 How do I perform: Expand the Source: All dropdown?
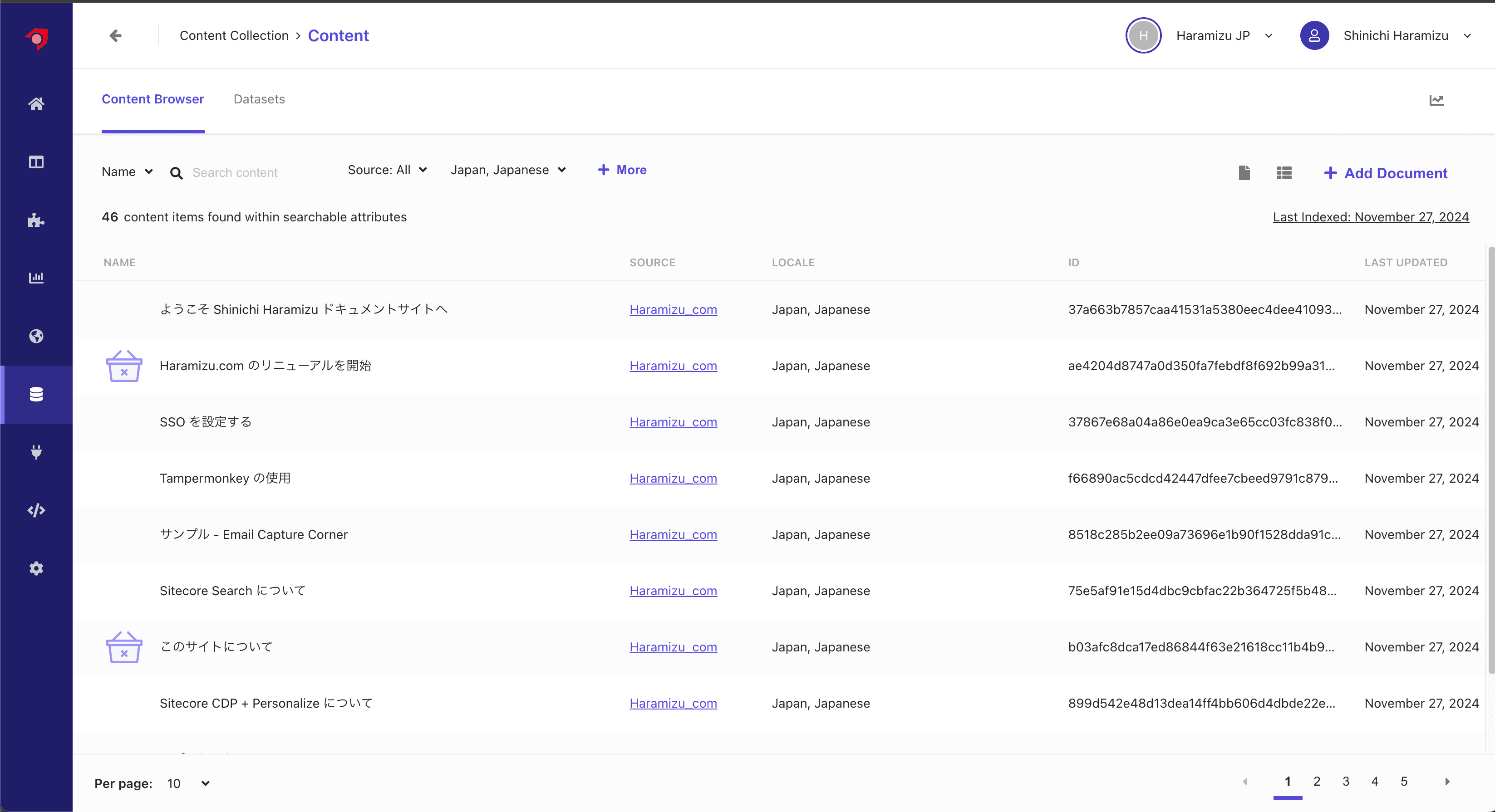point(387,170)
